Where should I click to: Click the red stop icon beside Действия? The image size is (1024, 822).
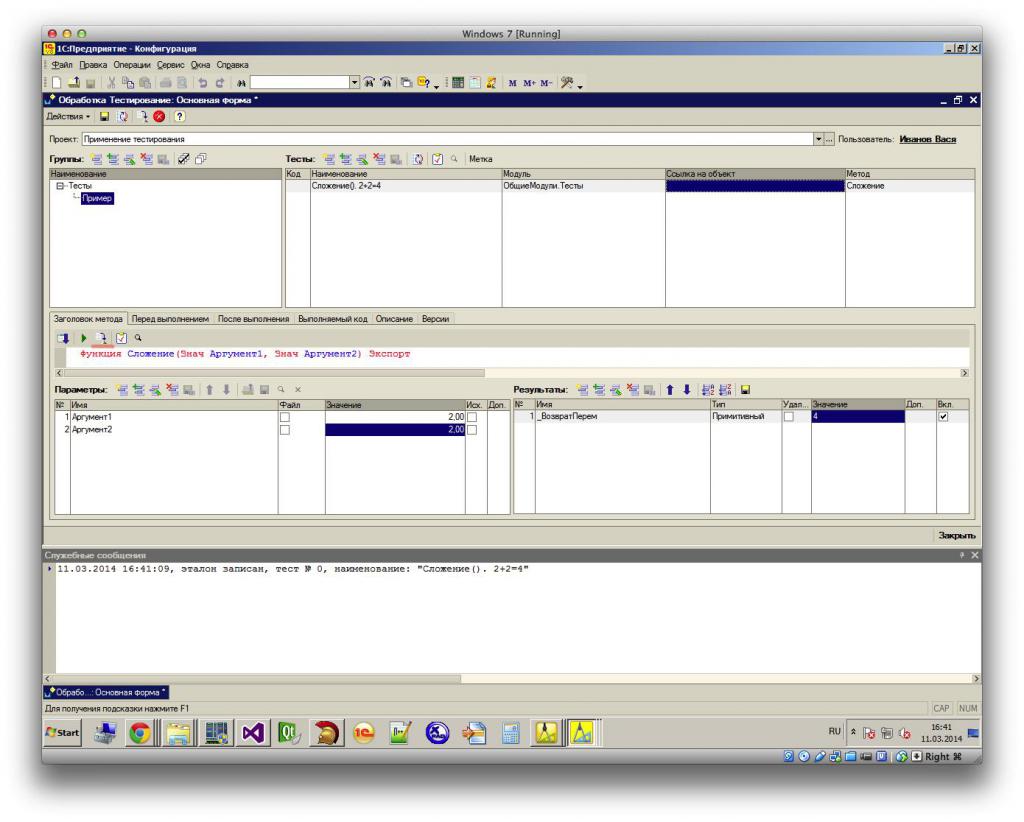point(159,116)
